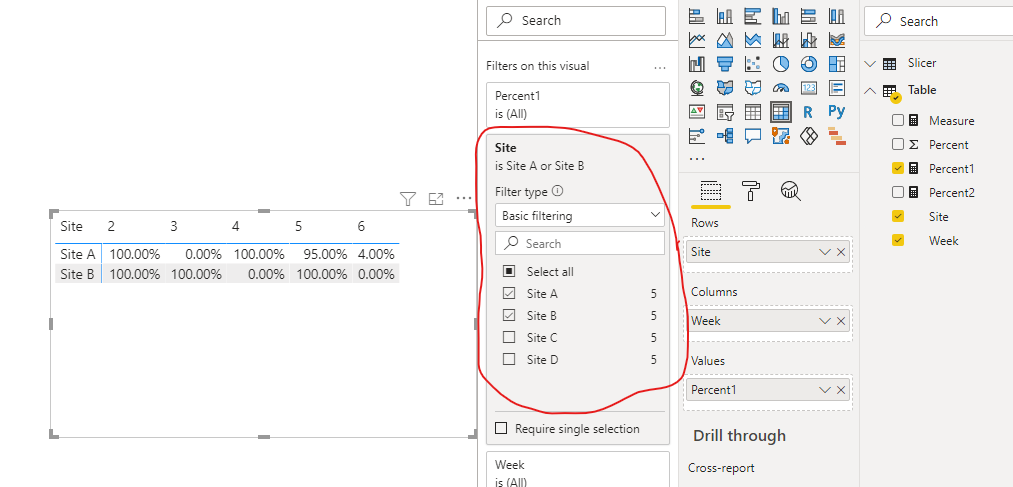Select the Slicer visualization icon
The image size is (1013, 487).
(x=725, y=112)
